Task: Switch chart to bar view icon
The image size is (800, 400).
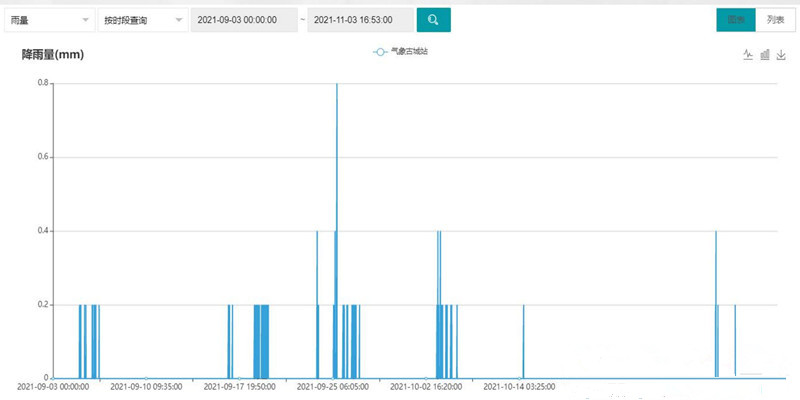Action: (764, 55)
